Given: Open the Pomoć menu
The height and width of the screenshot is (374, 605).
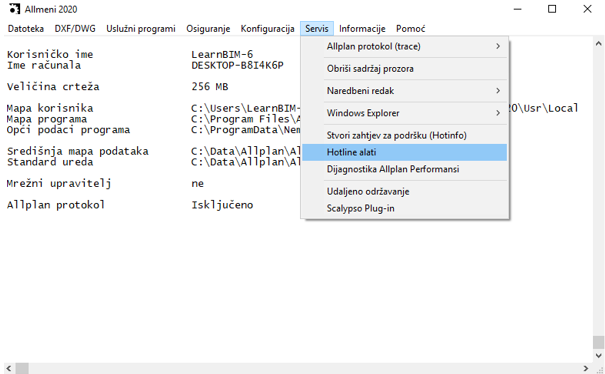Looking at the screenshot, I should point(411,29).
